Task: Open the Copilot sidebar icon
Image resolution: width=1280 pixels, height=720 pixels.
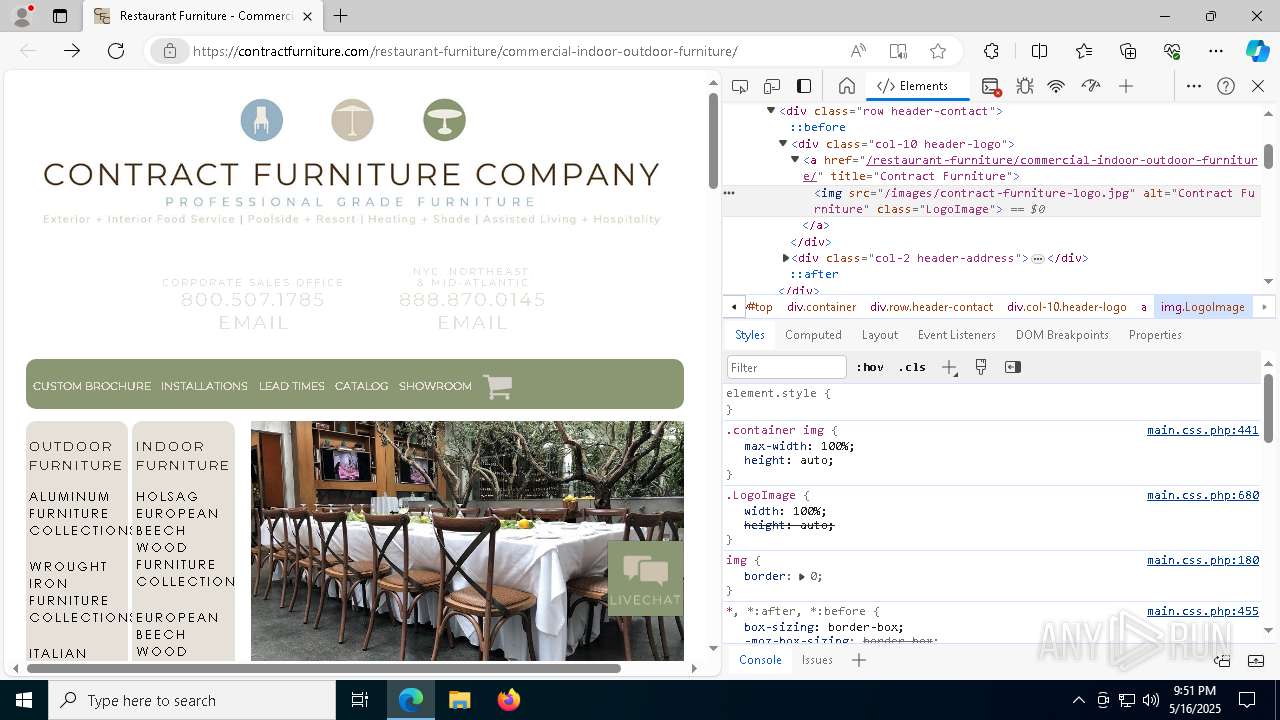Action: point(1257,51)
